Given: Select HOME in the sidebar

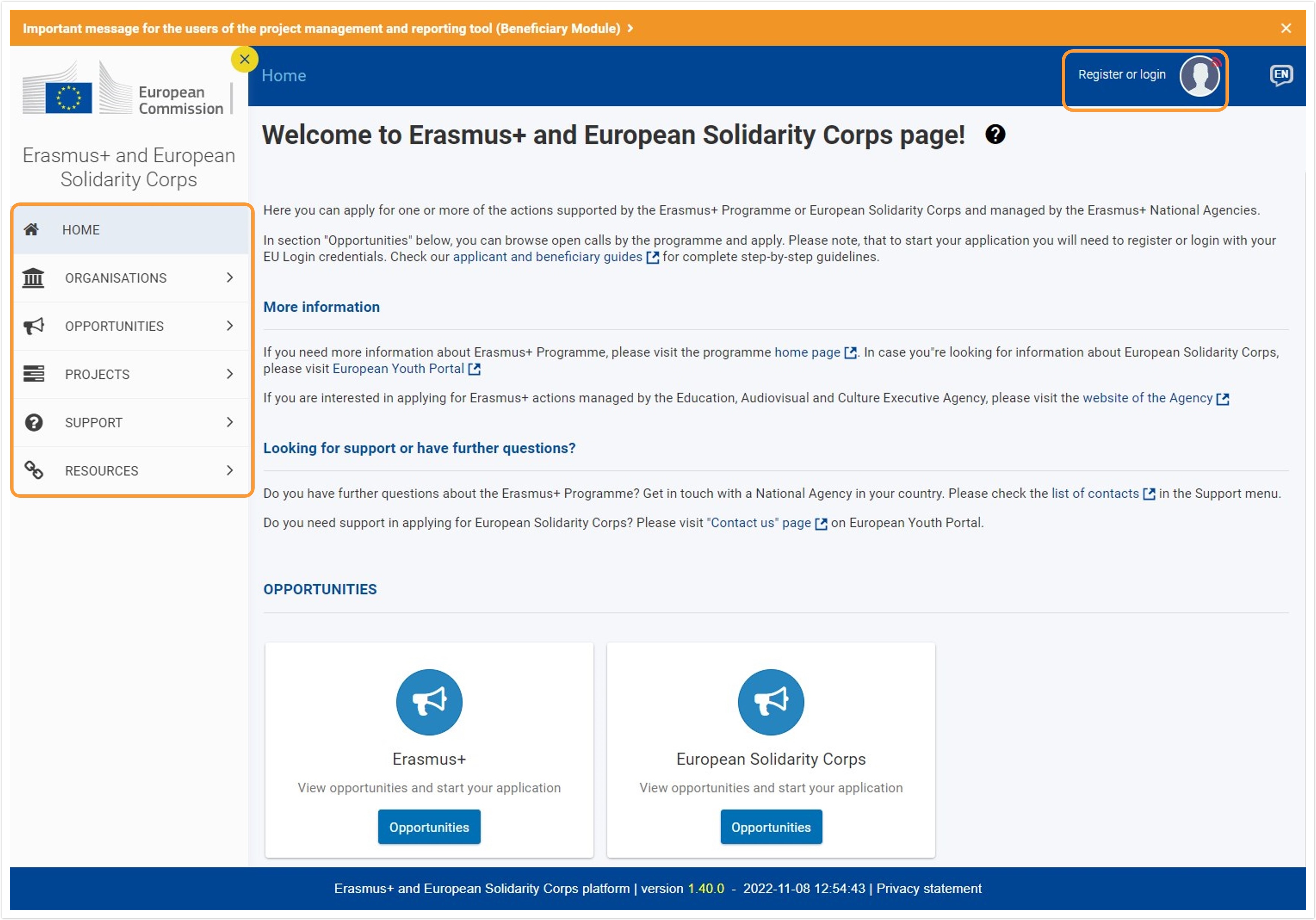Looking at the screenshot, I should point(131,230).
